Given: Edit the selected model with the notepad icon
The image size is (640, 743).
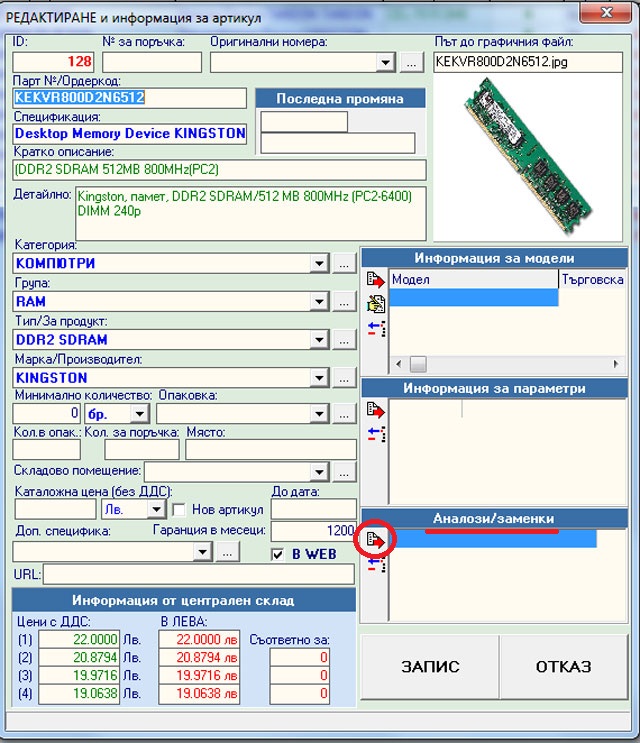Looking at the screenshot, I should pos(376,304).
